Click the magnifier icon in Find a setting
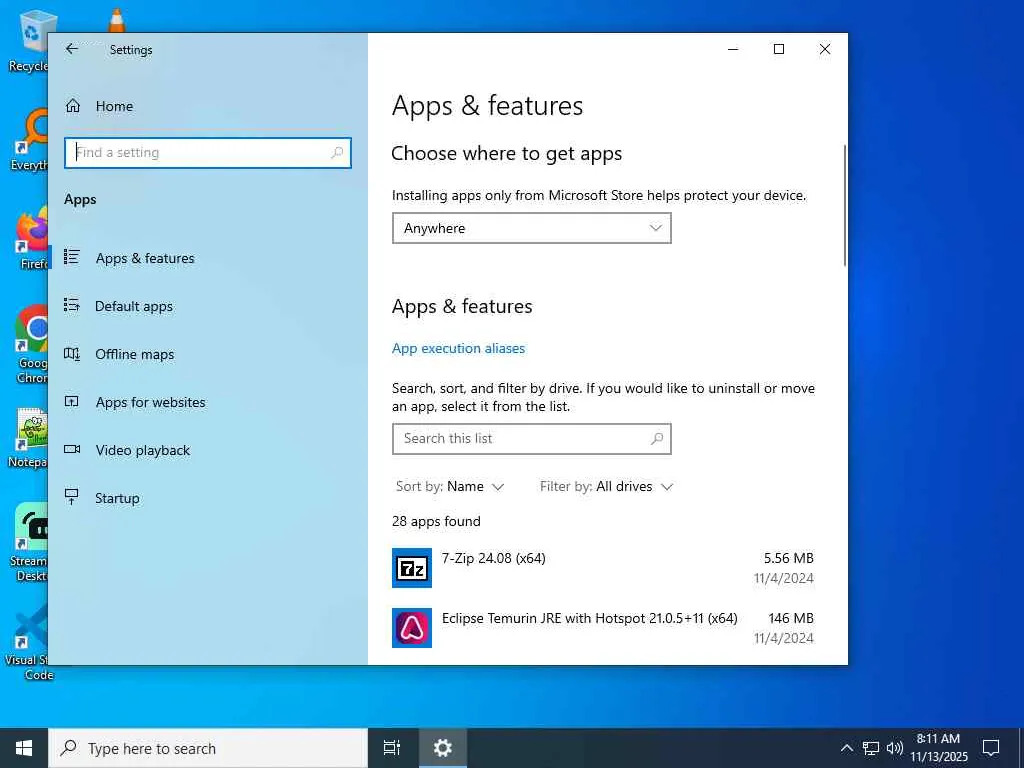Image resolution: width=1024 pixels, height=768 pixels. coord(337,153)
